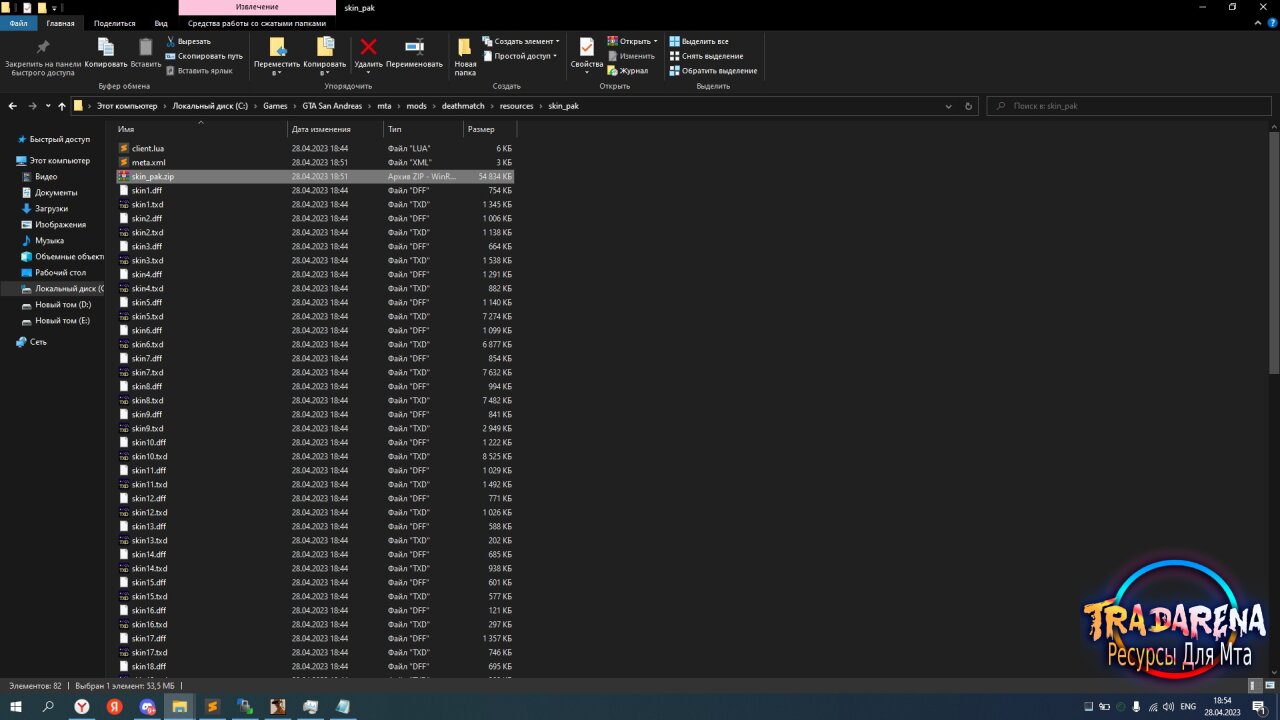
Task: Open Discord from the taskbar
Action: pyautogui.click(x=148, y=707)
